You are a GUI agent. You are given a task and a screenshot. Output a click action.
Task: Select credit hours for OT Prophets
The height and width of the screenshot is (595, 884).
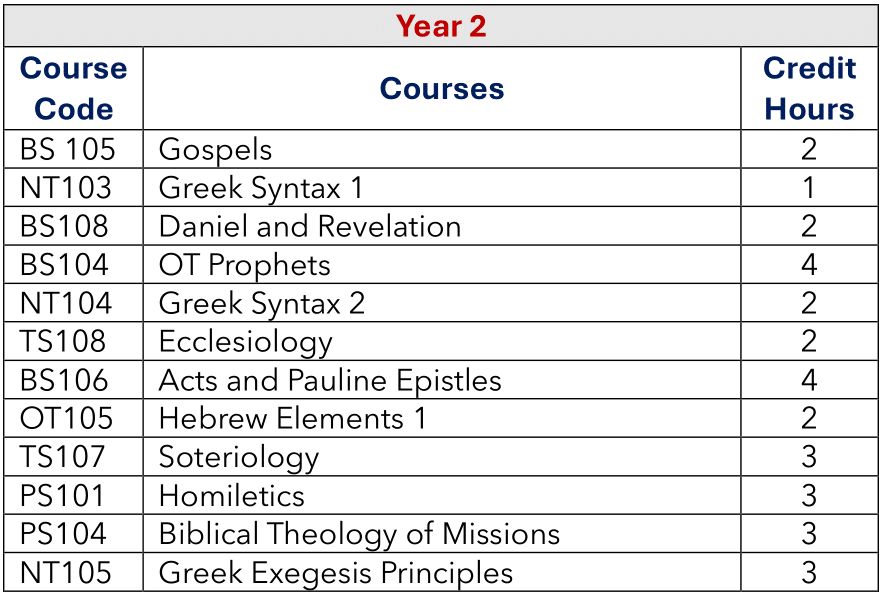click(809, 265)
